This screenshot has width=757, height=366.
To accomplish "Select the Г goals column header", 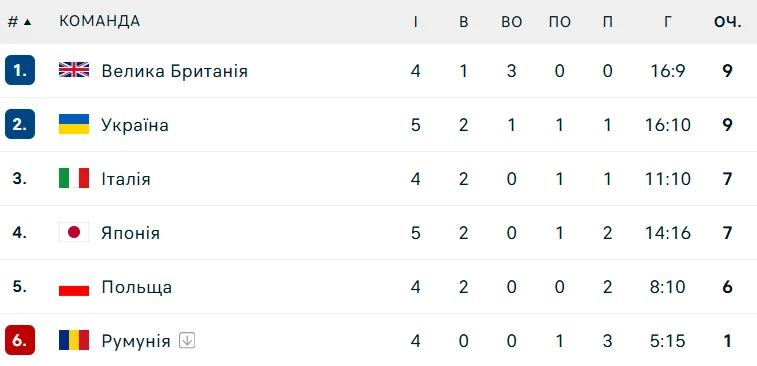I will (667, 21).
